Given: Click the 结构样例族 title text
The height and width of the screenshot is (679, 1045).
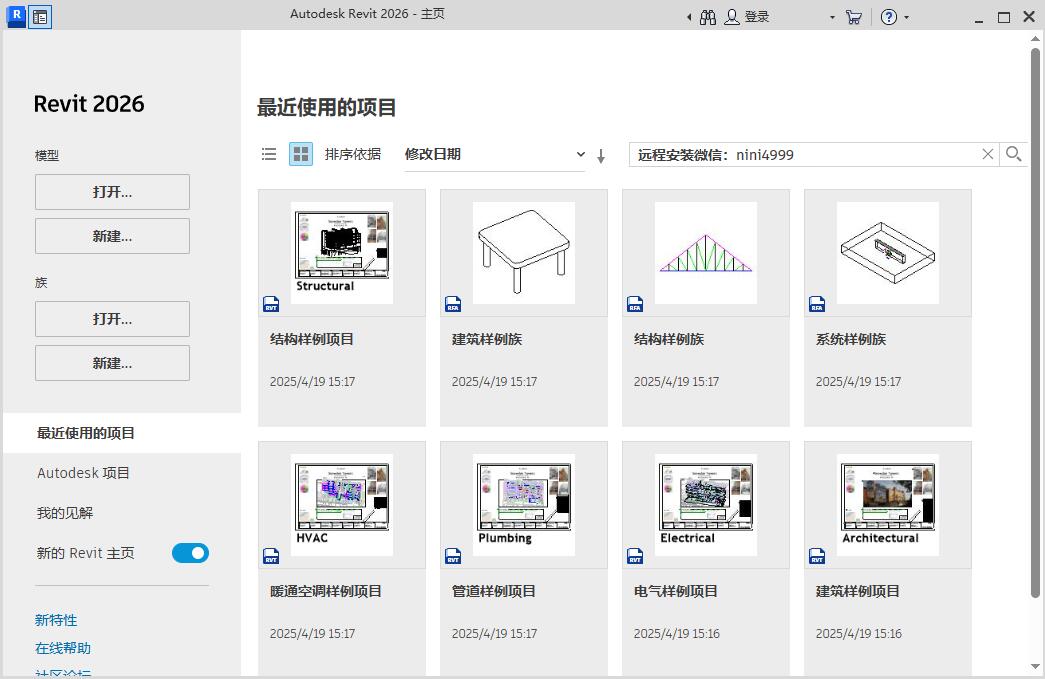Looking at the screenshot, I should [x=668, y=339].
